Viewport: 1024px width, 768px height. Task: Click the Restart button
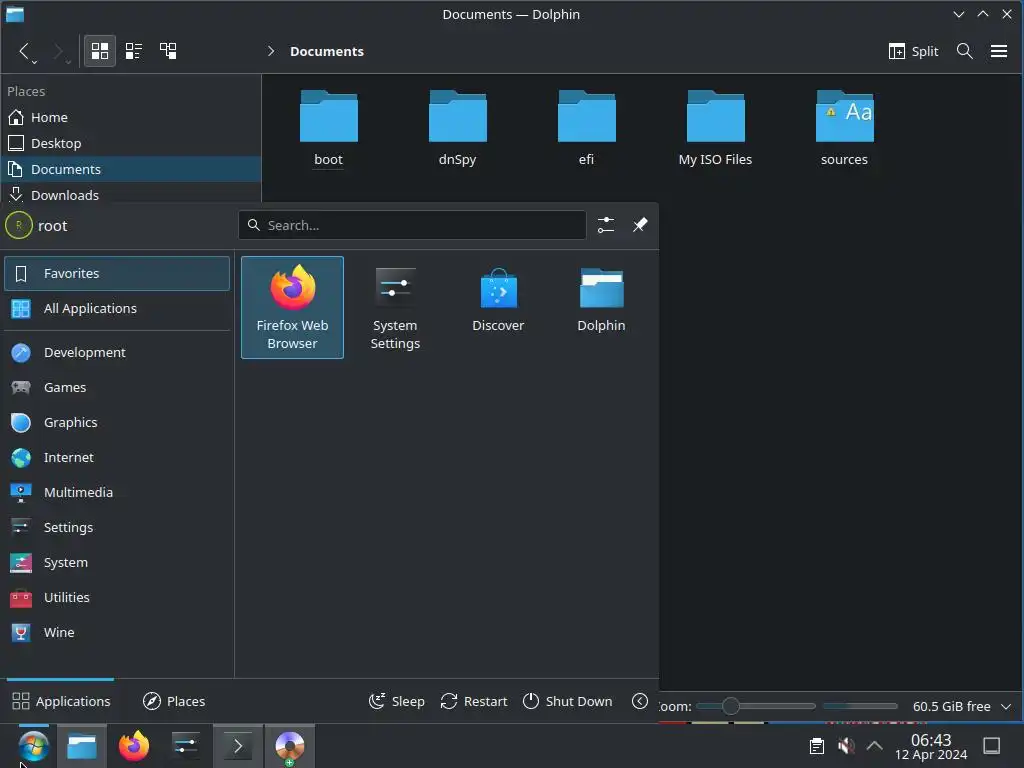click(473, 701)
